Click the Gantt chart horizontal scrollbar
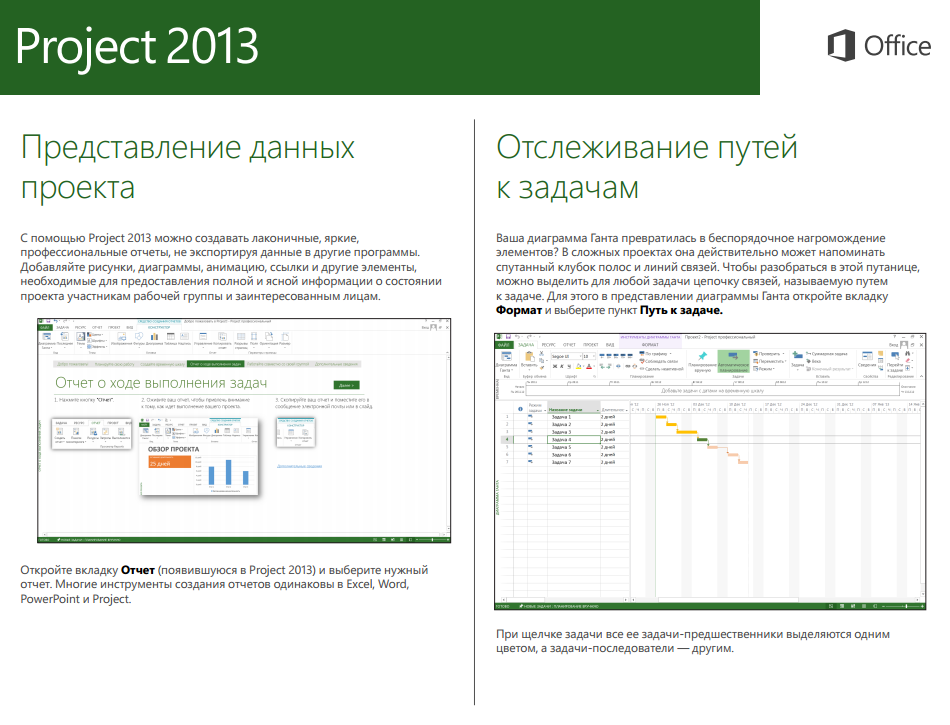Screen dimensions: 950x725 [727, 600]
